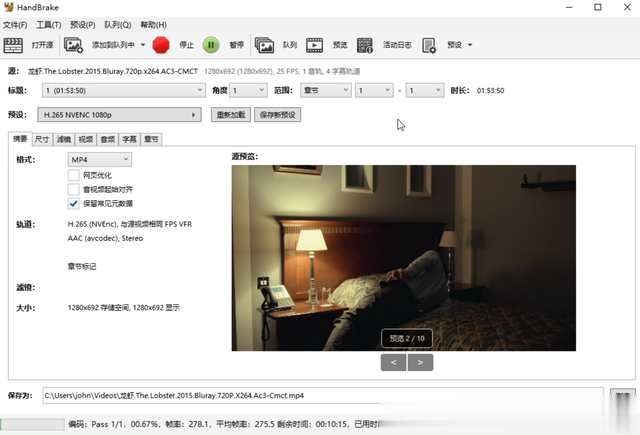Switch to the 尺寸 tab
This screenshot has width=640, height=435.
coord(42,140)
